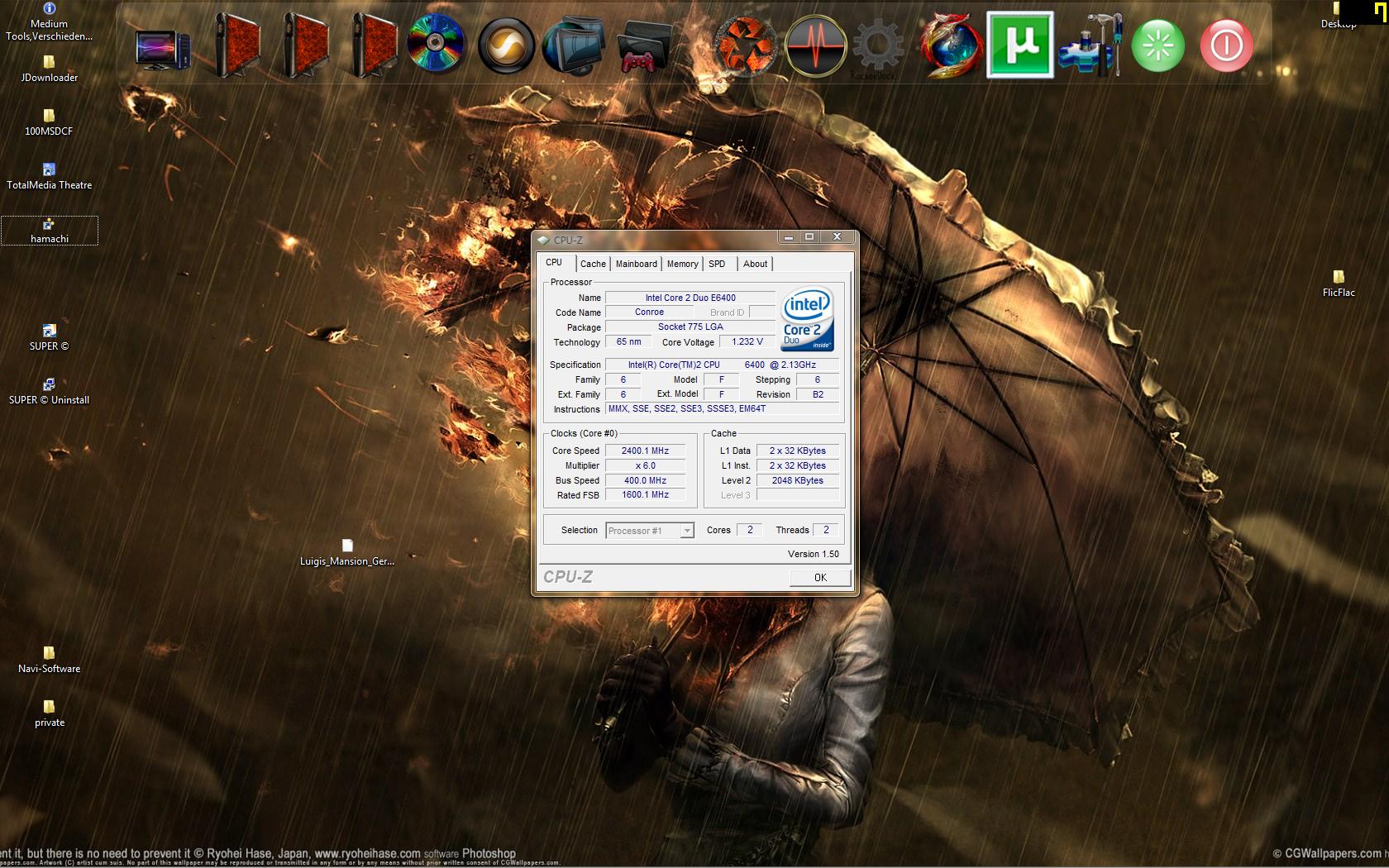Click the L1 Data value '2 x 32 KBytes'
The width and height of the screenshot is (1389, 868).
point(797,451)
